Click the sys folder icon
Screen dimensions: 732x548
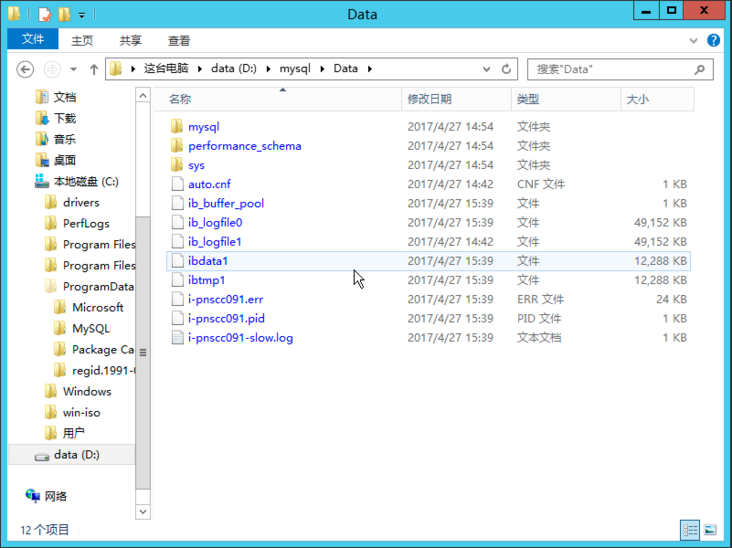point(176,165)
